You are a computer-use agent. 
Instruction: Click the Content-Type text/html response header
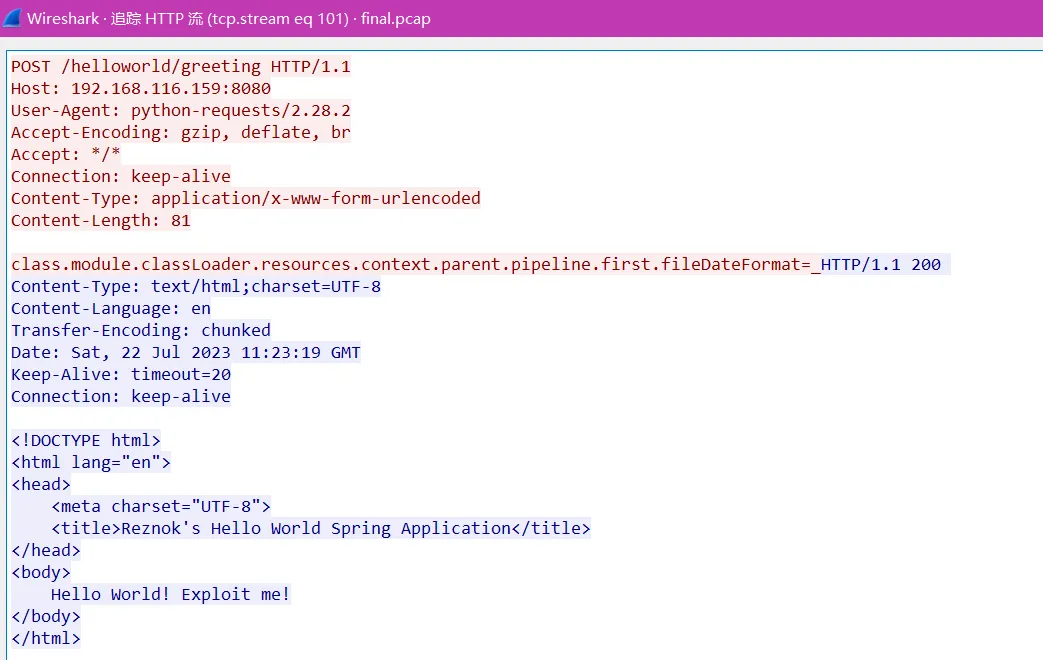[195, 287]
